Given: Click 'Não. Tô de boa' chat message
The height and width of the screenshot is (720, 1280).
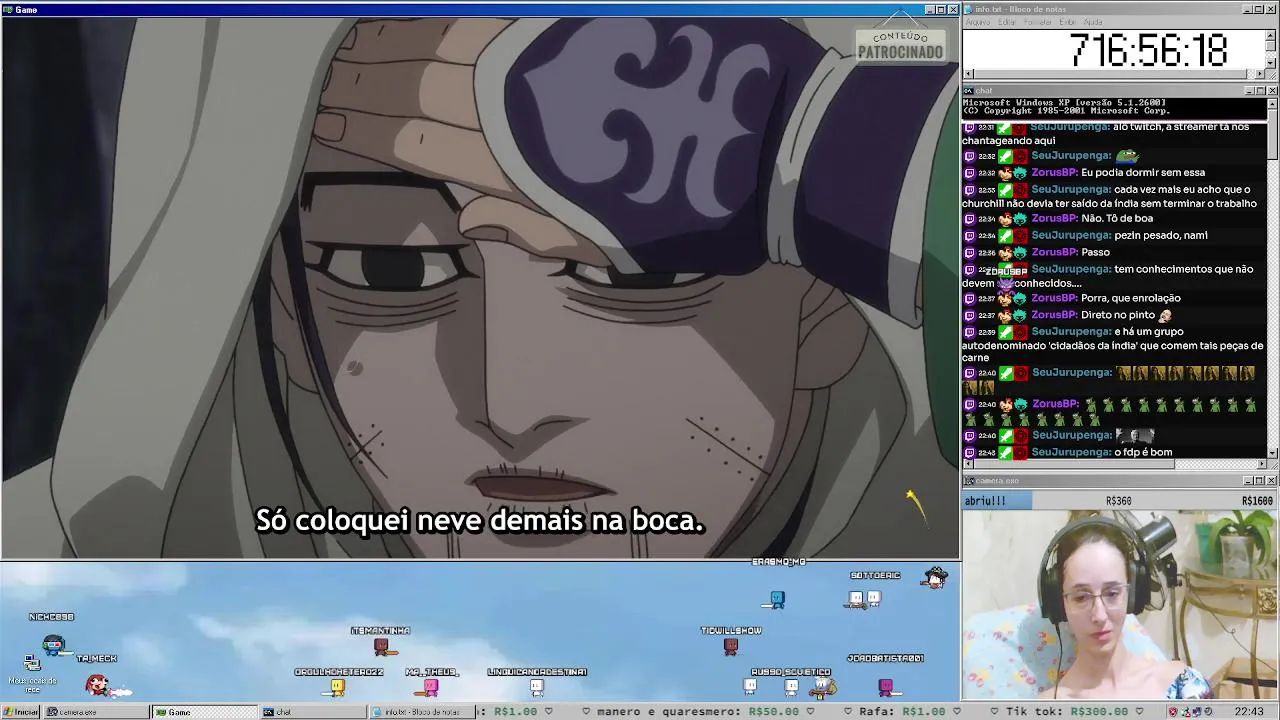Looking at the screenshot, I should click(1117, 218).
